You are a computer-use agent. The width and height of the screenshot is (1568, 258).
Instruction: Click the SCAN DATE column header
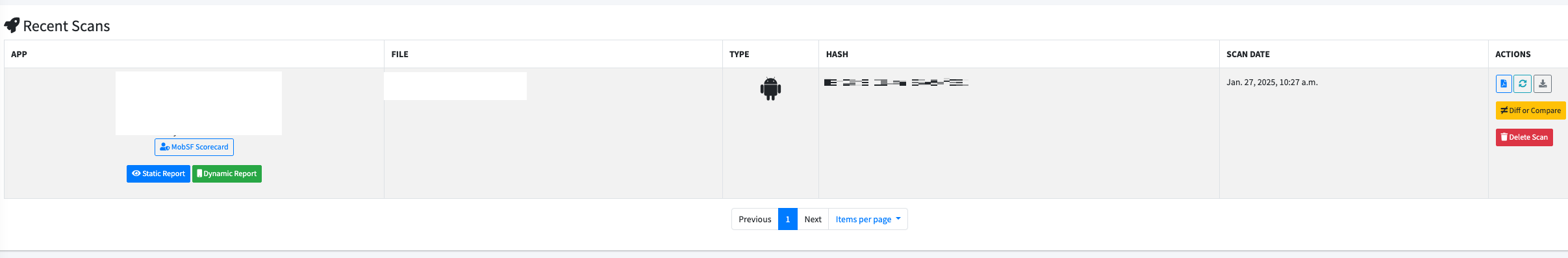[x=1248, y=54]
